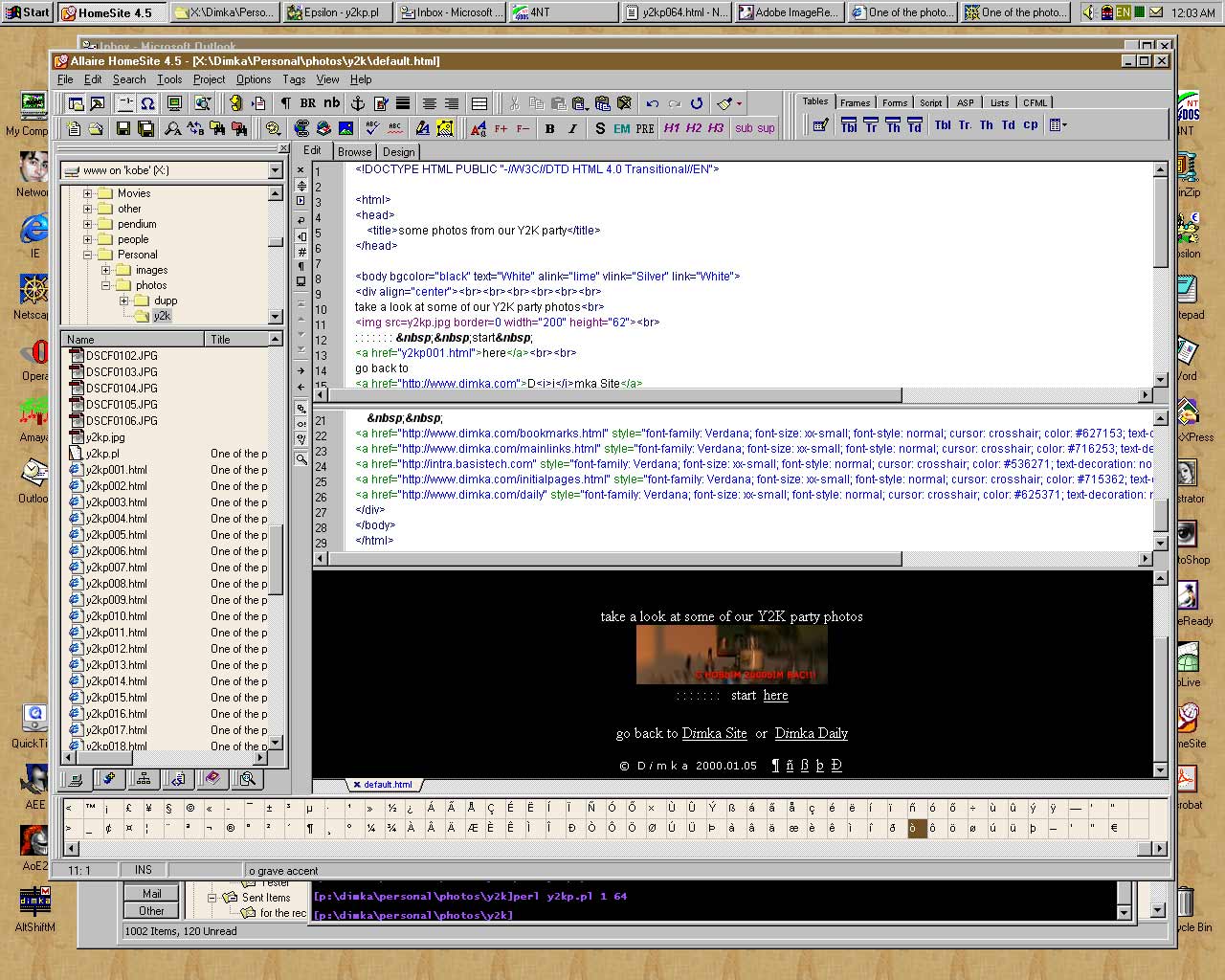Open the table wizard icon in Tables toolbar

[820, 125]
